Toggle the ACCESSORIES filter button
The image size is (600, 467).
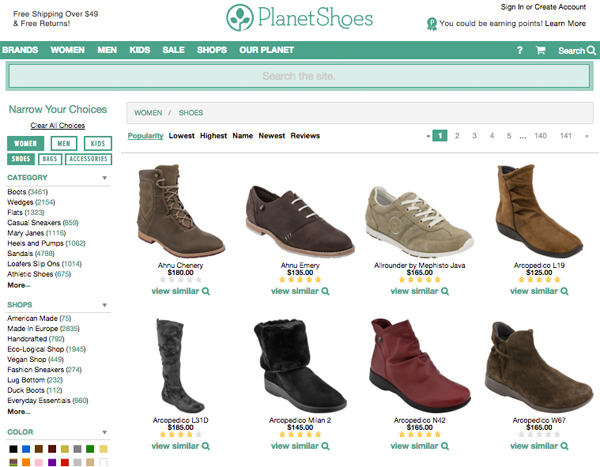click(88, 159)
